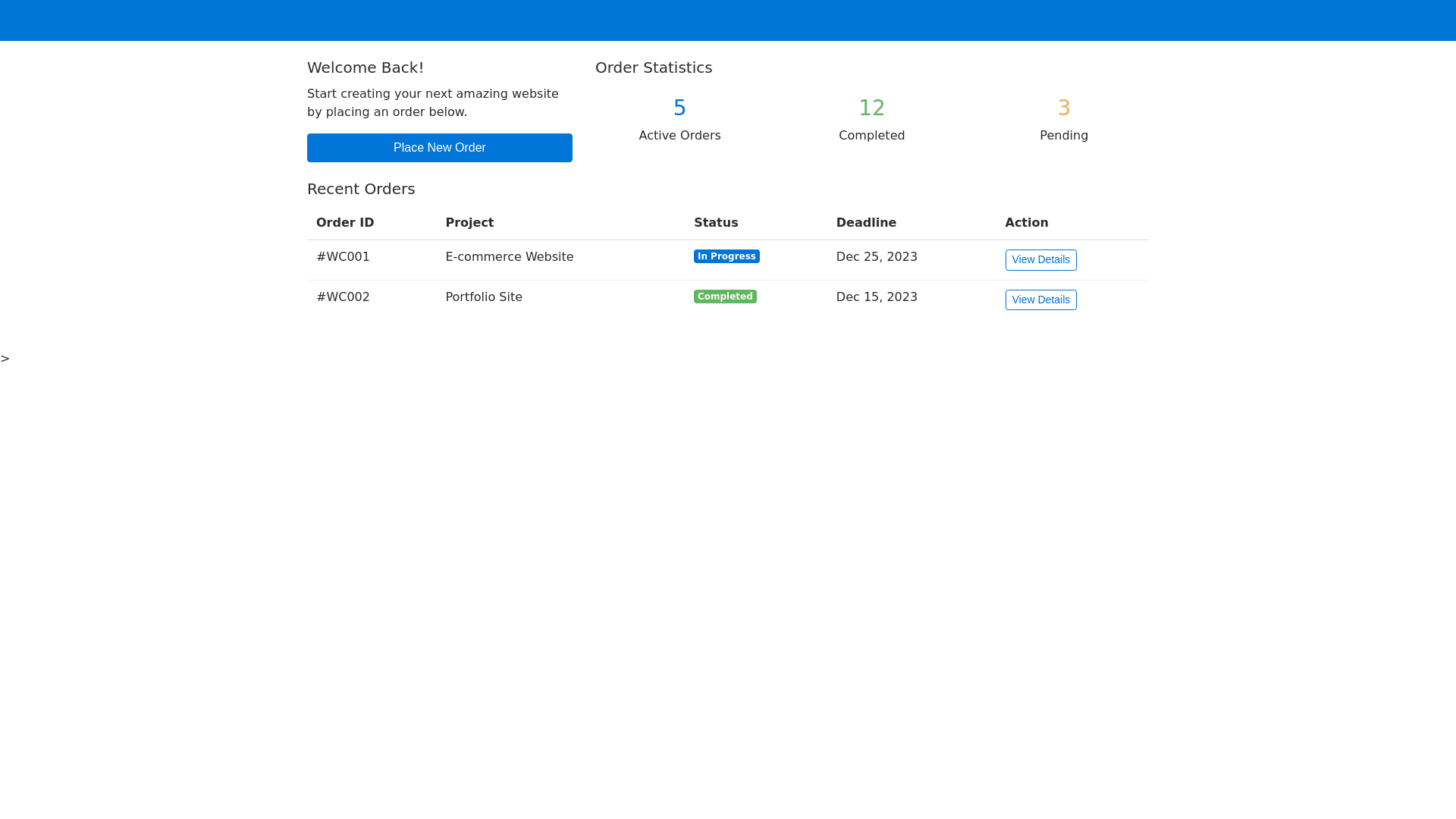This screenshot has width=1456, height=819.
Task: Click the Portfolio Site project name
Action: pyautogui.click(x=483, y=297)
